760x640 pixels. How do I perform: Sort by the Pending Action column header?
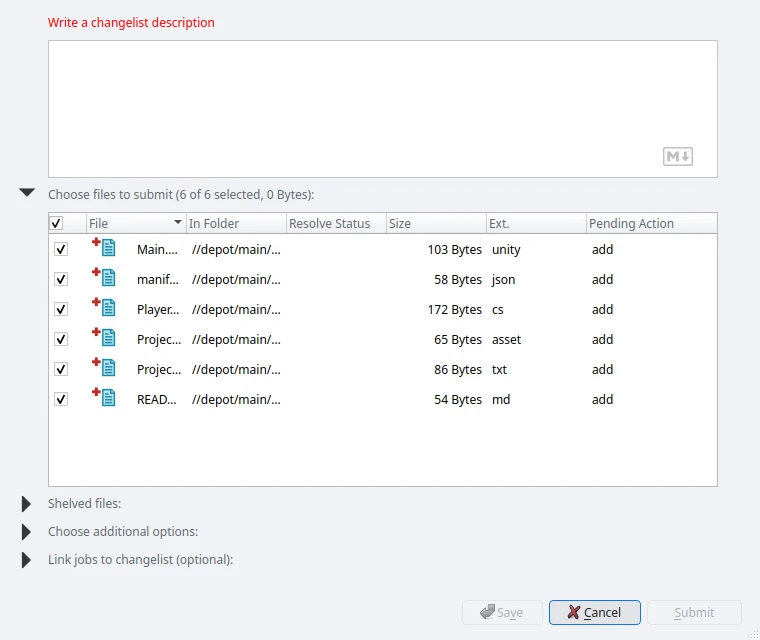pos(651,224)
